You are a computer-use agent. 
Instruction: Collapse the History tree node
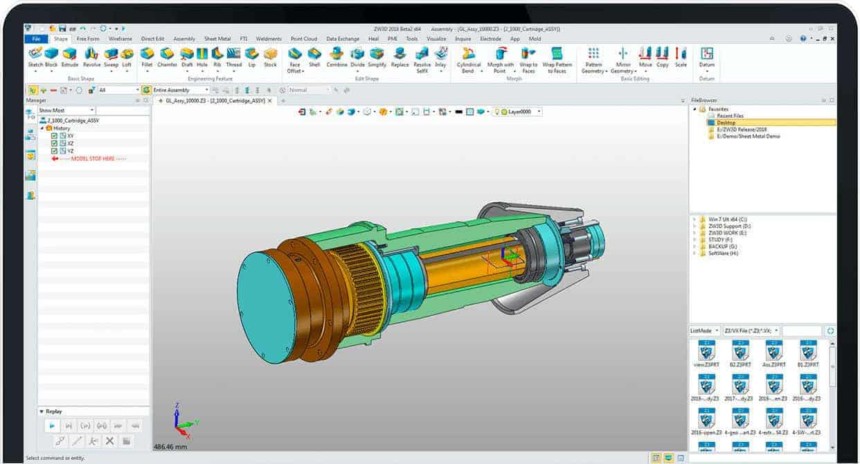pos(43,128)
